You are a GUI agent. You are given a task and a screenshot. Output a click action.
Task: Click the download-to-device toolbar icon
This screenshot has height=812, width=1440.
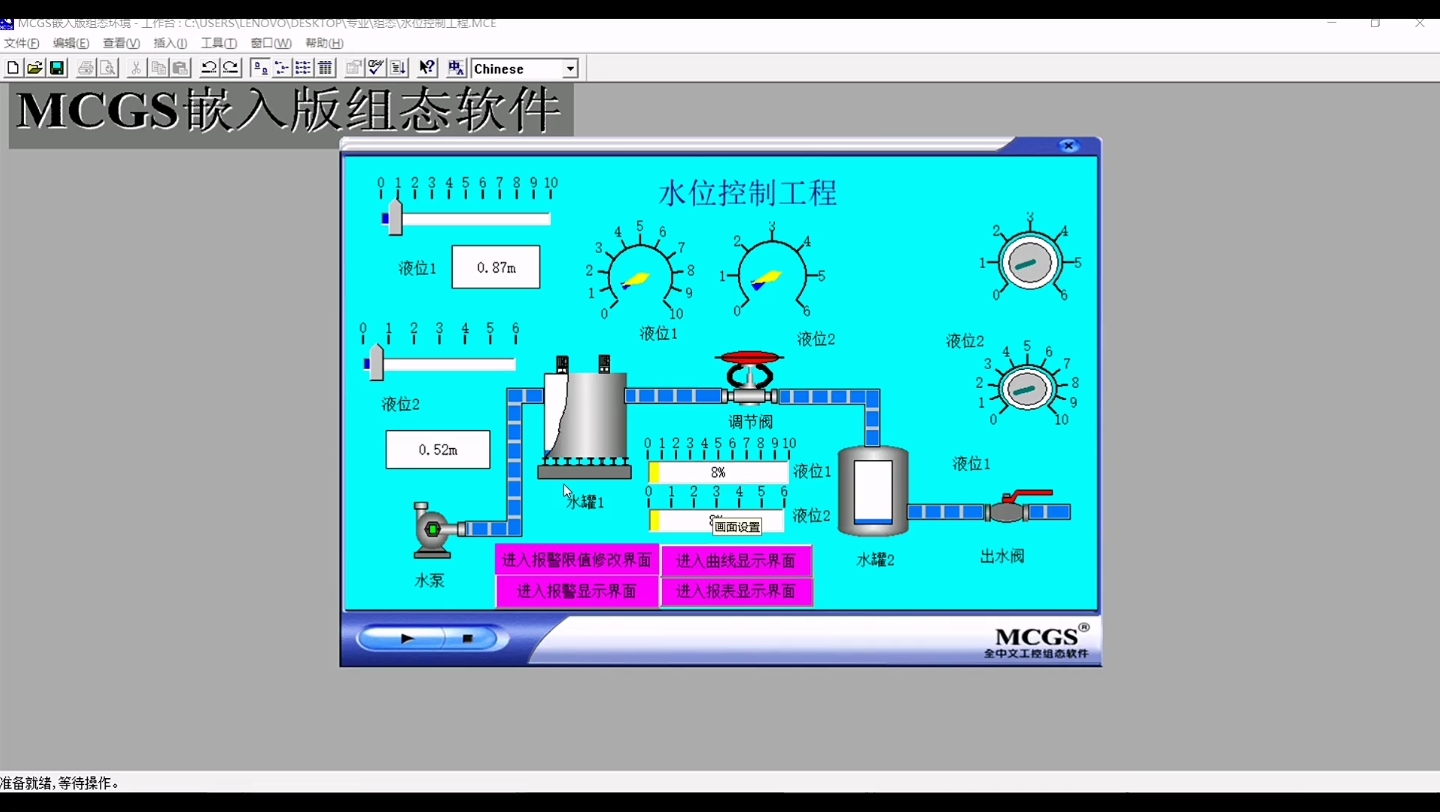398,68
